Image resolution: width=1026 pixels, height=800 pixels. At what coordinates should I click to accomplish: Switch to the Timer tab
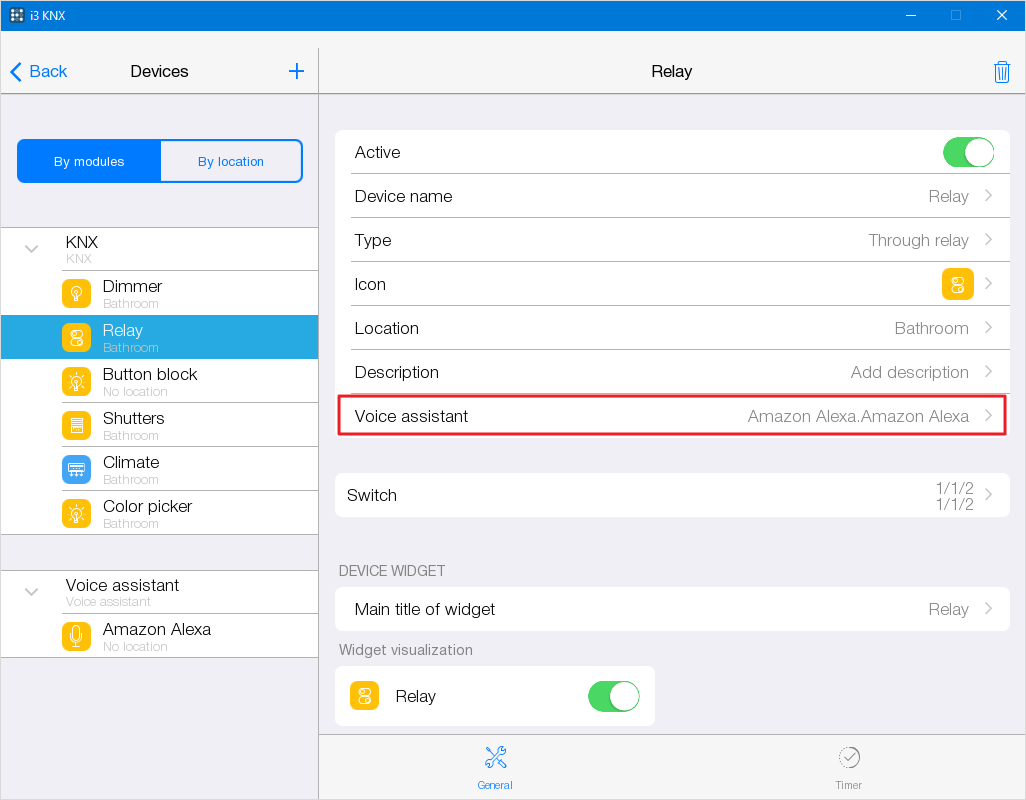pos(848,767)
